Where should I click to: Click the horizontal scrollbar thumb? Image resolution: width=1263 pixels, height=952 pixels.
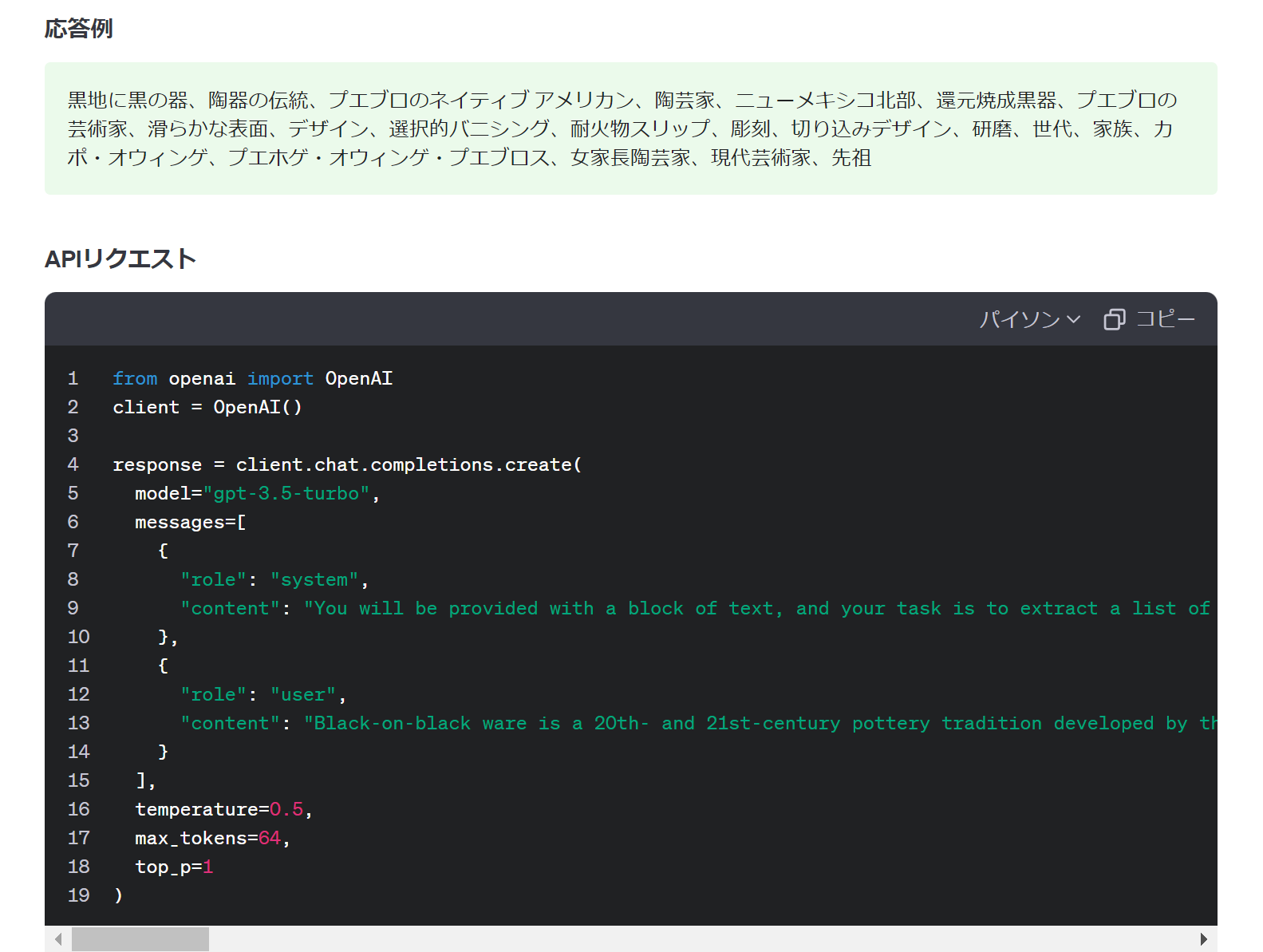click(x=140, y=939)
